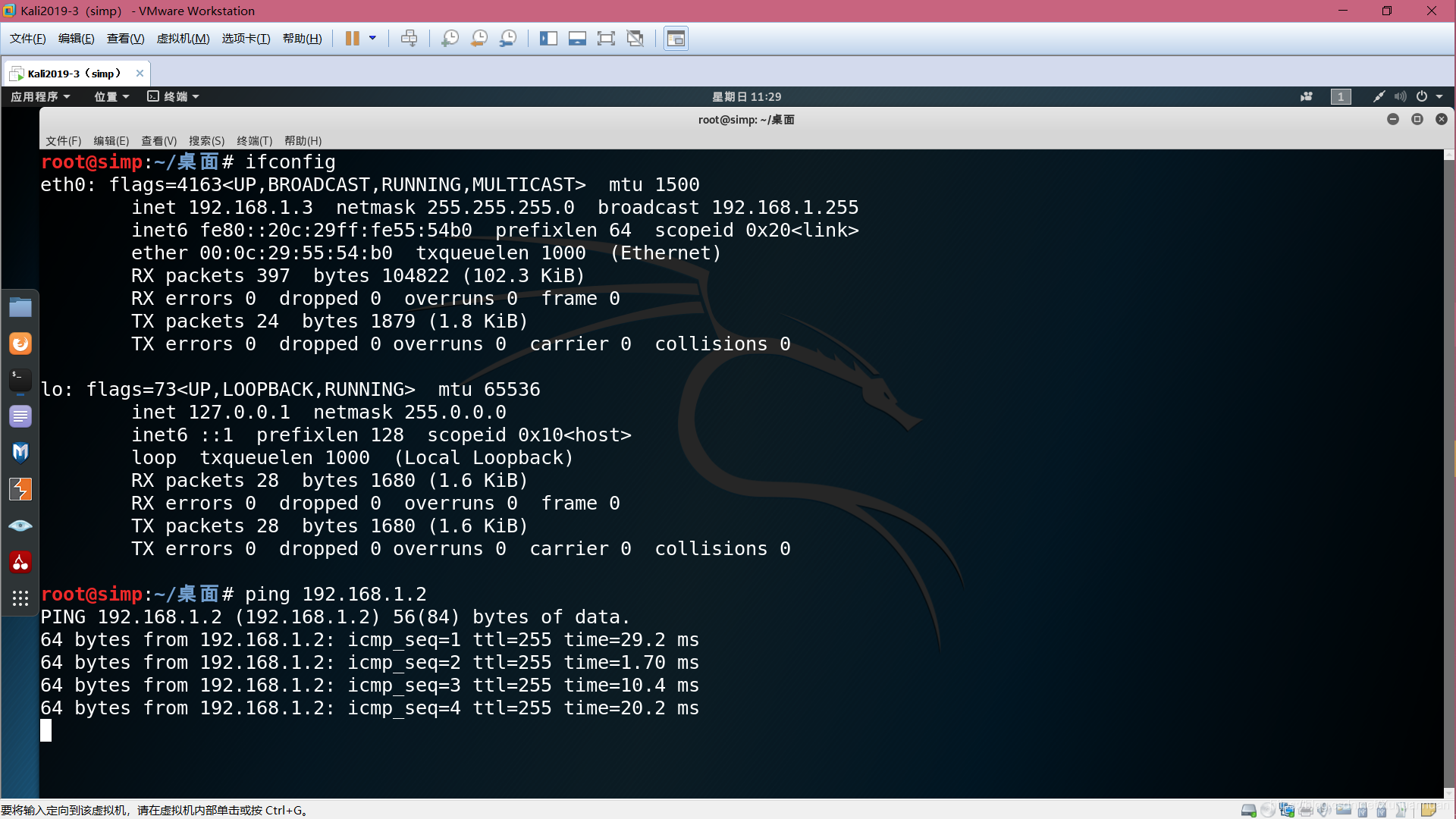Take a snapshot of the VM
This screenshot has height=819, width=1456.
(x=450, y=39)
